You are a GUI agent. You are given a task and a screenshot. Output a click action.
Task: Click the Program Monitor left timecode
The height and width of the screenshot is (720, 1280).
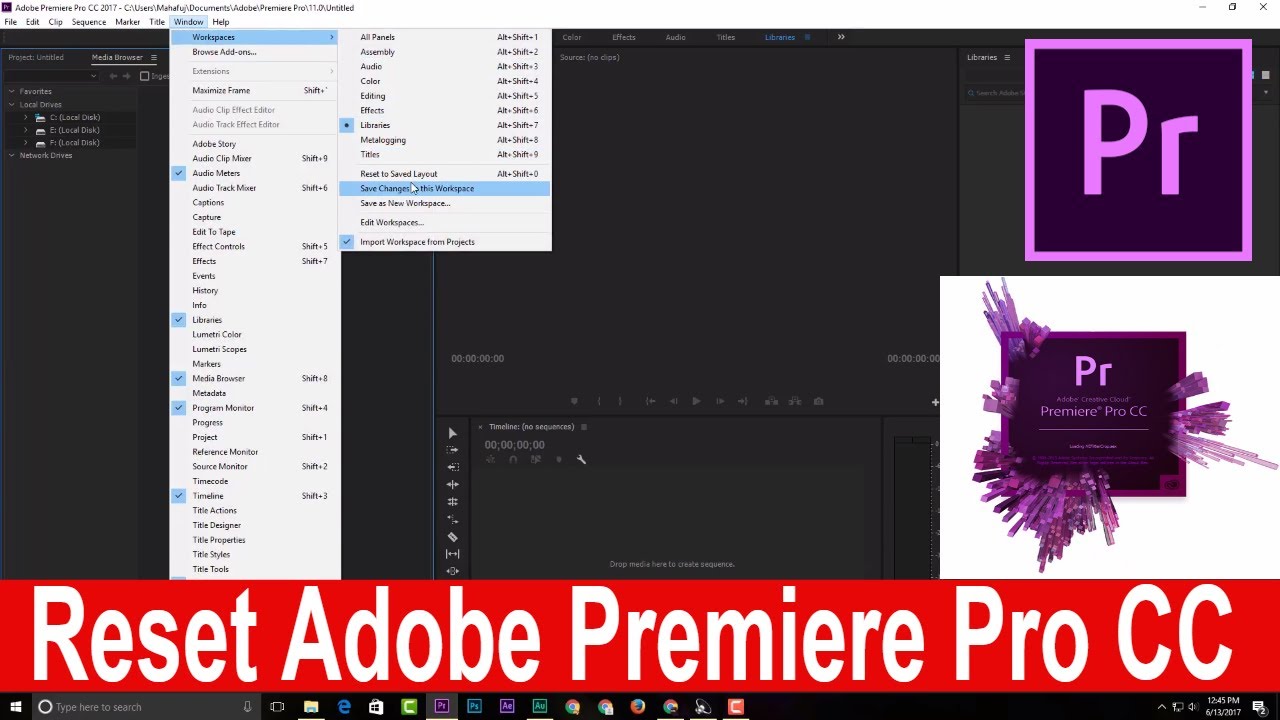(477, 358)
